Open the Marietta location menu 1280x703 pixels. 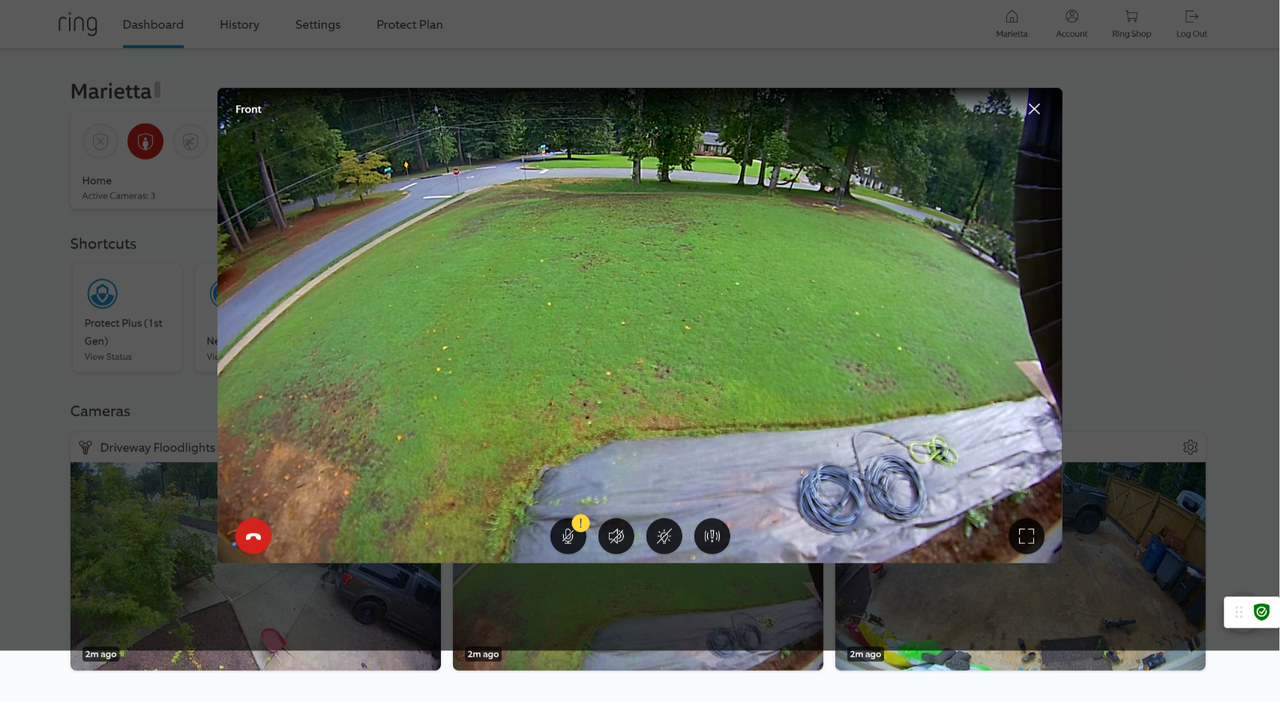[x=1011, y=24]
